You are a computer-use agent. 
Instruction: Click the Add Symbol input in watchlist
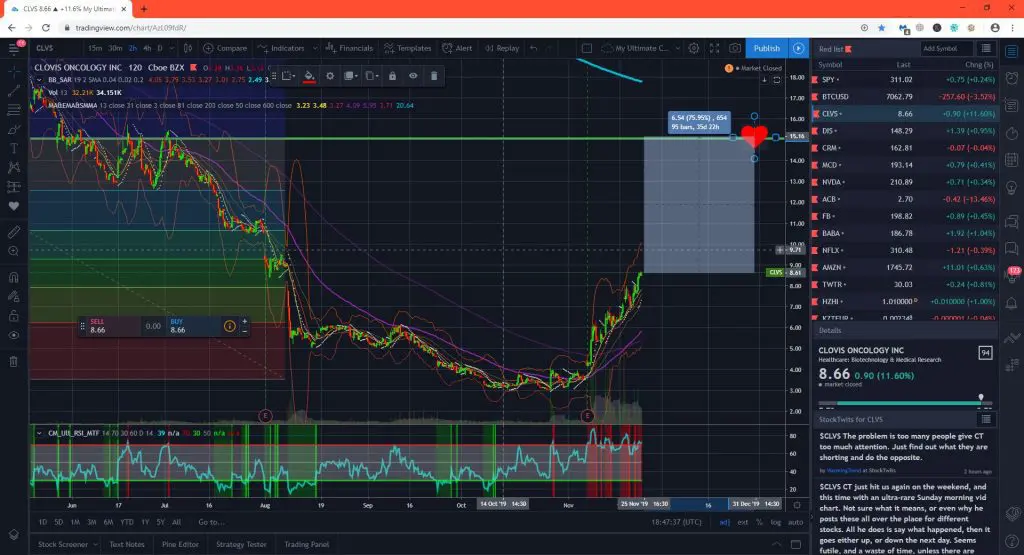(x=946, y=48)
